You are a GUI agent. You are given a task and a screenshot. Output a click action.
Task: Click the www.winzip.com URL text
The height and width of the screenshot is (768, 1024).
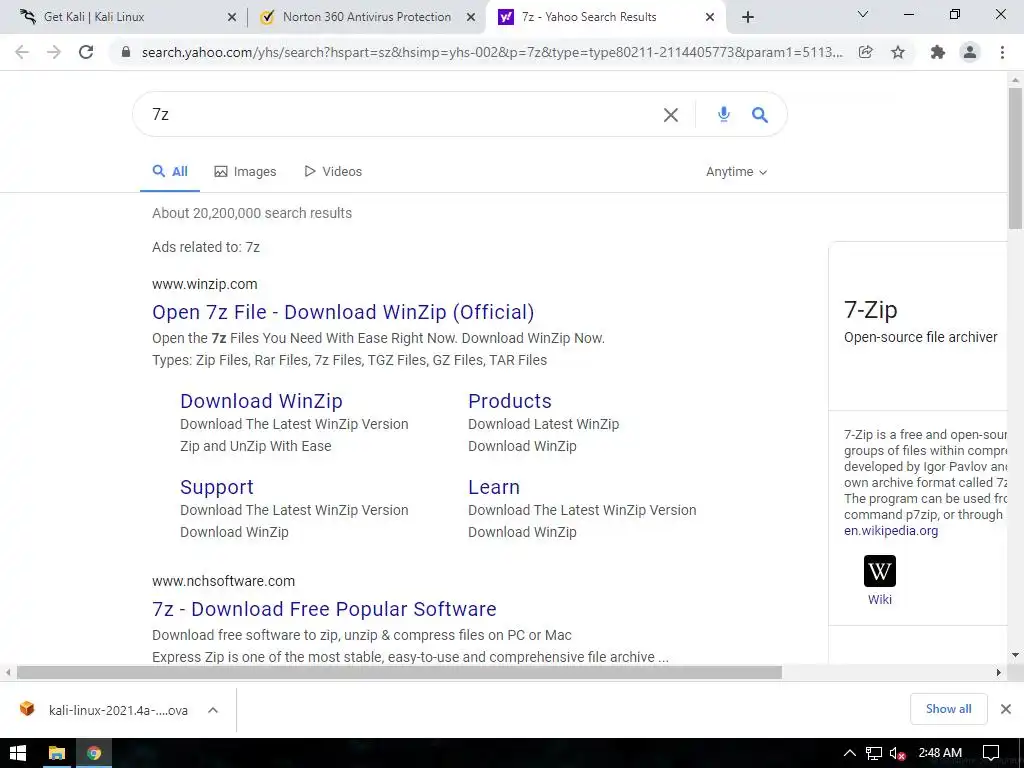(x=204, y=284)
